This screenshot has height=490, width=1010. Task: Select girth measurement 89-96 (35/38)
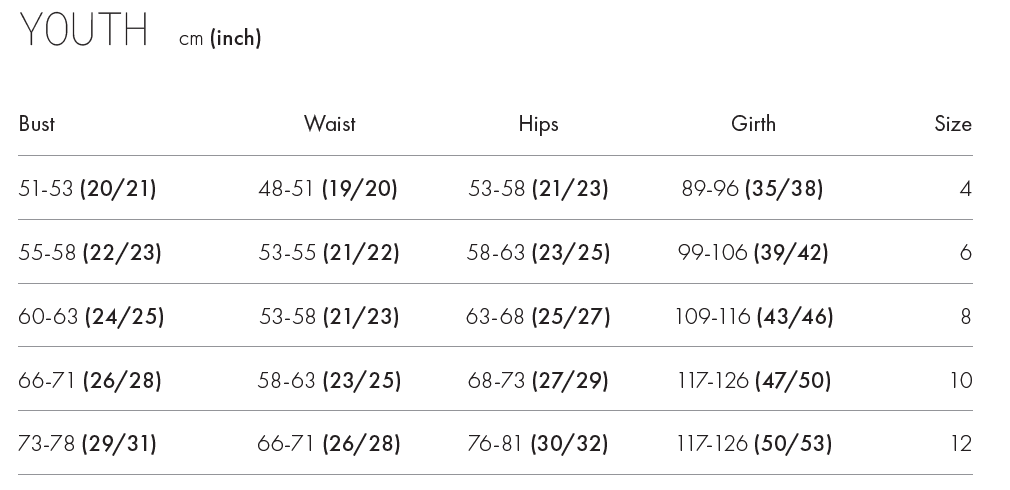(752, 188)
